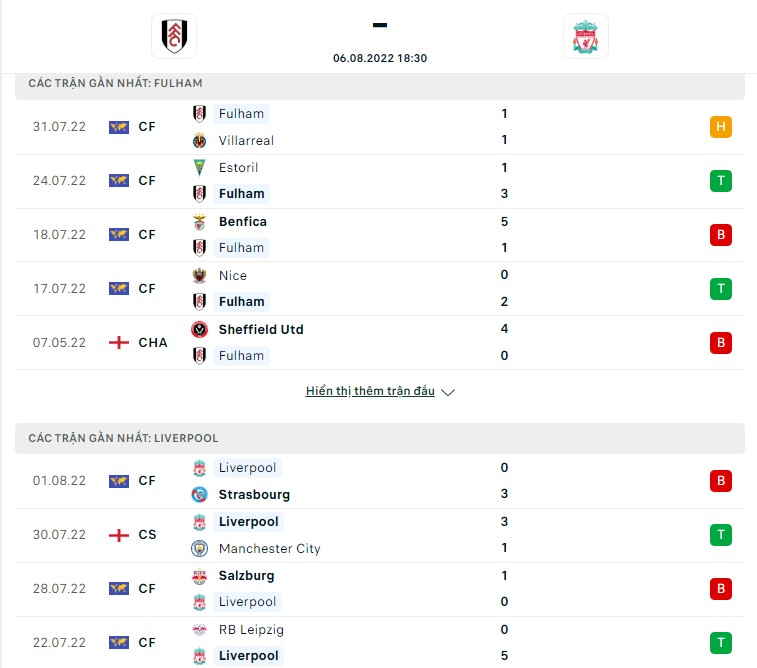The width and height of the screenshot is (757, 668).
Task: Click the red B badge for Strasbourg match
Action: pyautogui.click(x=721, y=481)
